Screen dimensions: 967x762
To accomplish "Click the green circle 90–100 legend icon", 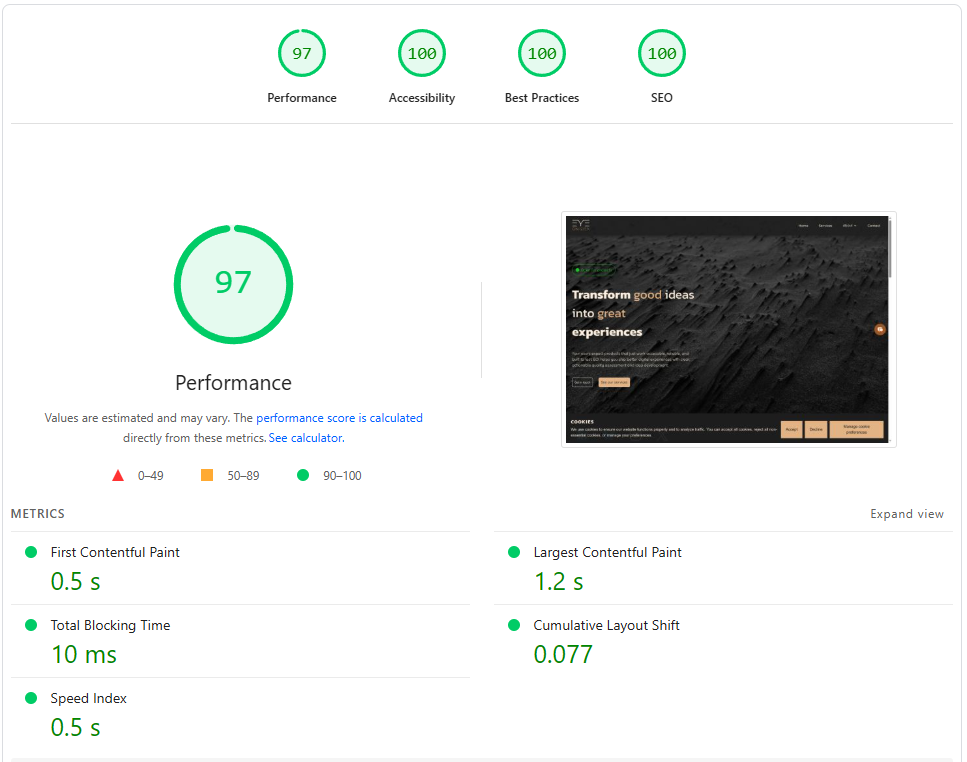I will click(x=303, y=476).
